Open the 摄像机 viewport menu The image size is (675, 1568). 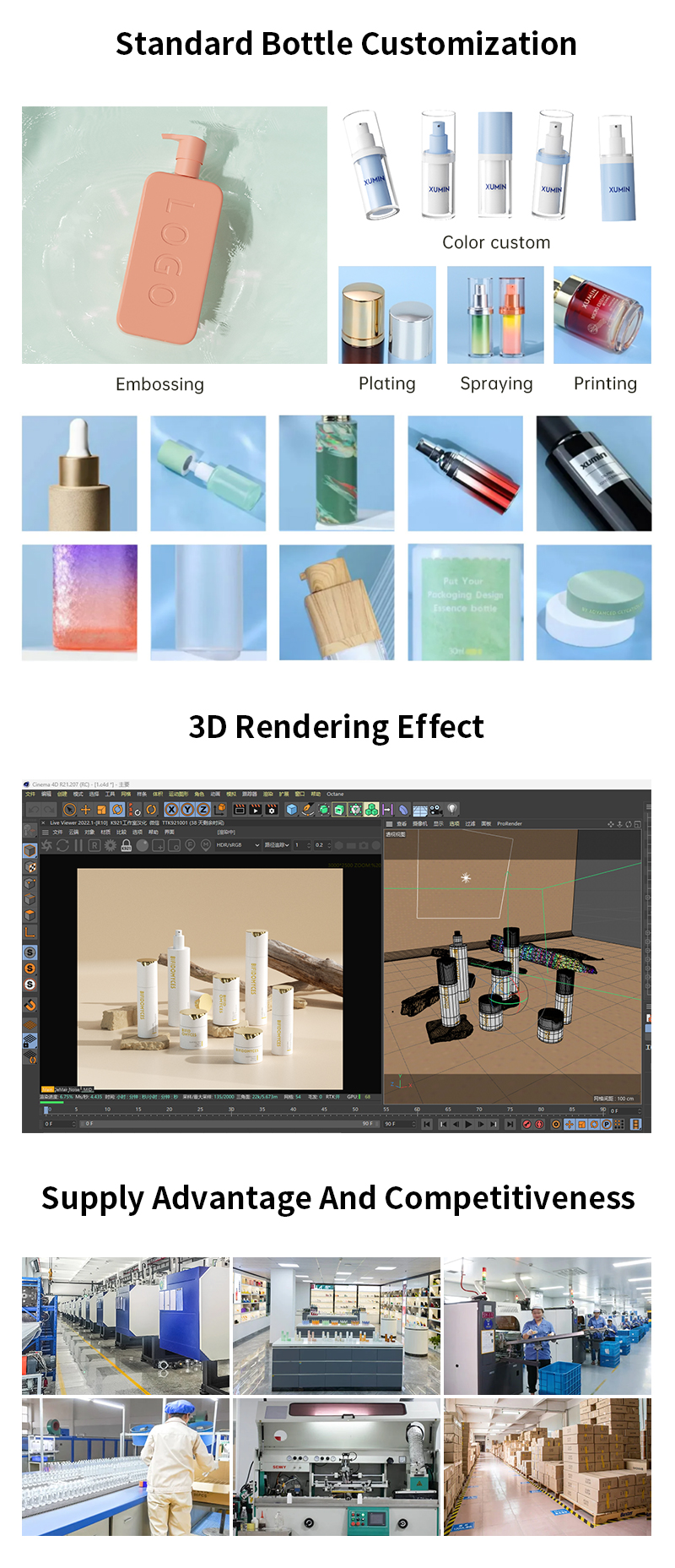(x=420, y=823)
